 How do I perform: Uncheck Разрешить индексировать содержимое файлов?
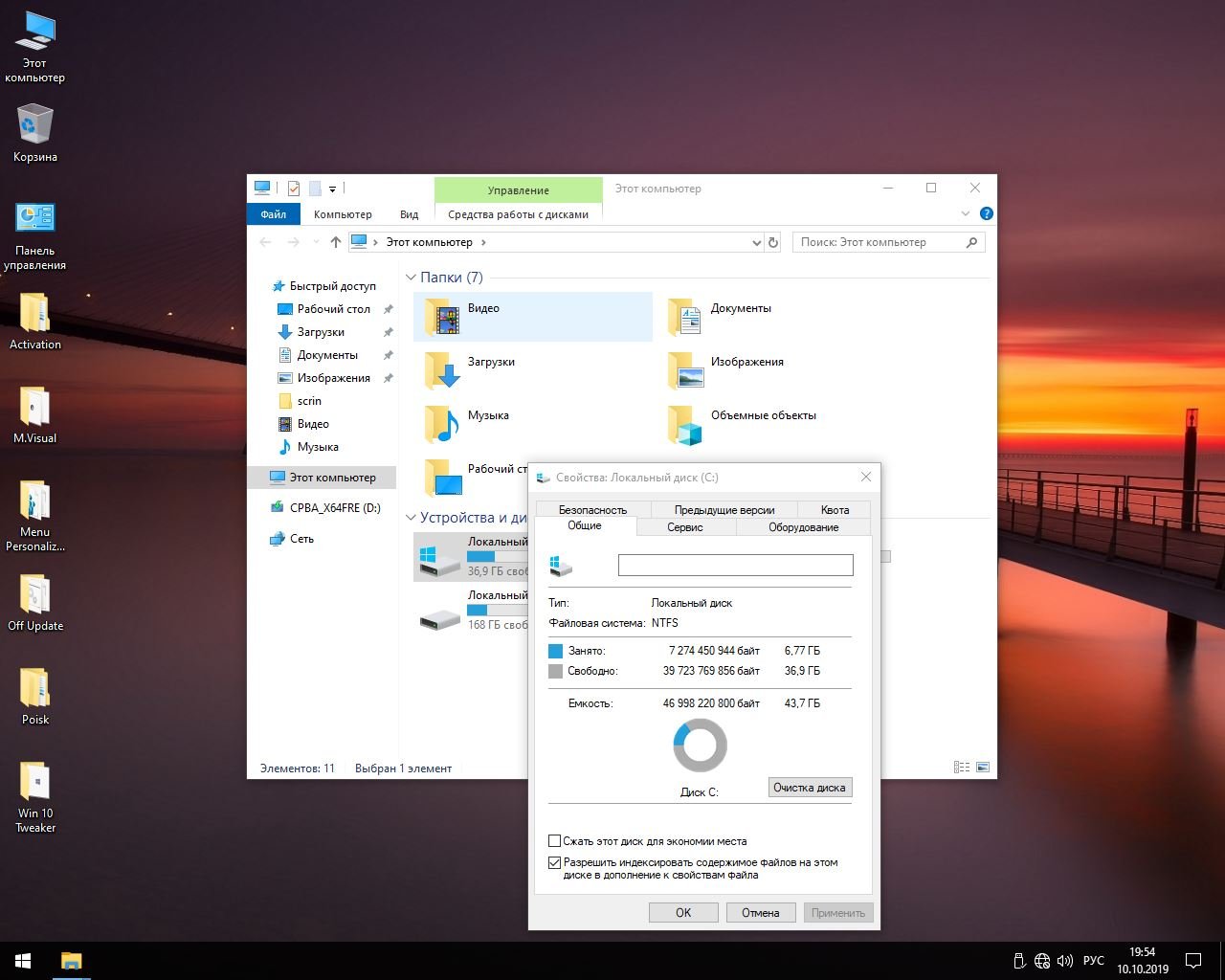pyautogui.click(x=554, y=862)
